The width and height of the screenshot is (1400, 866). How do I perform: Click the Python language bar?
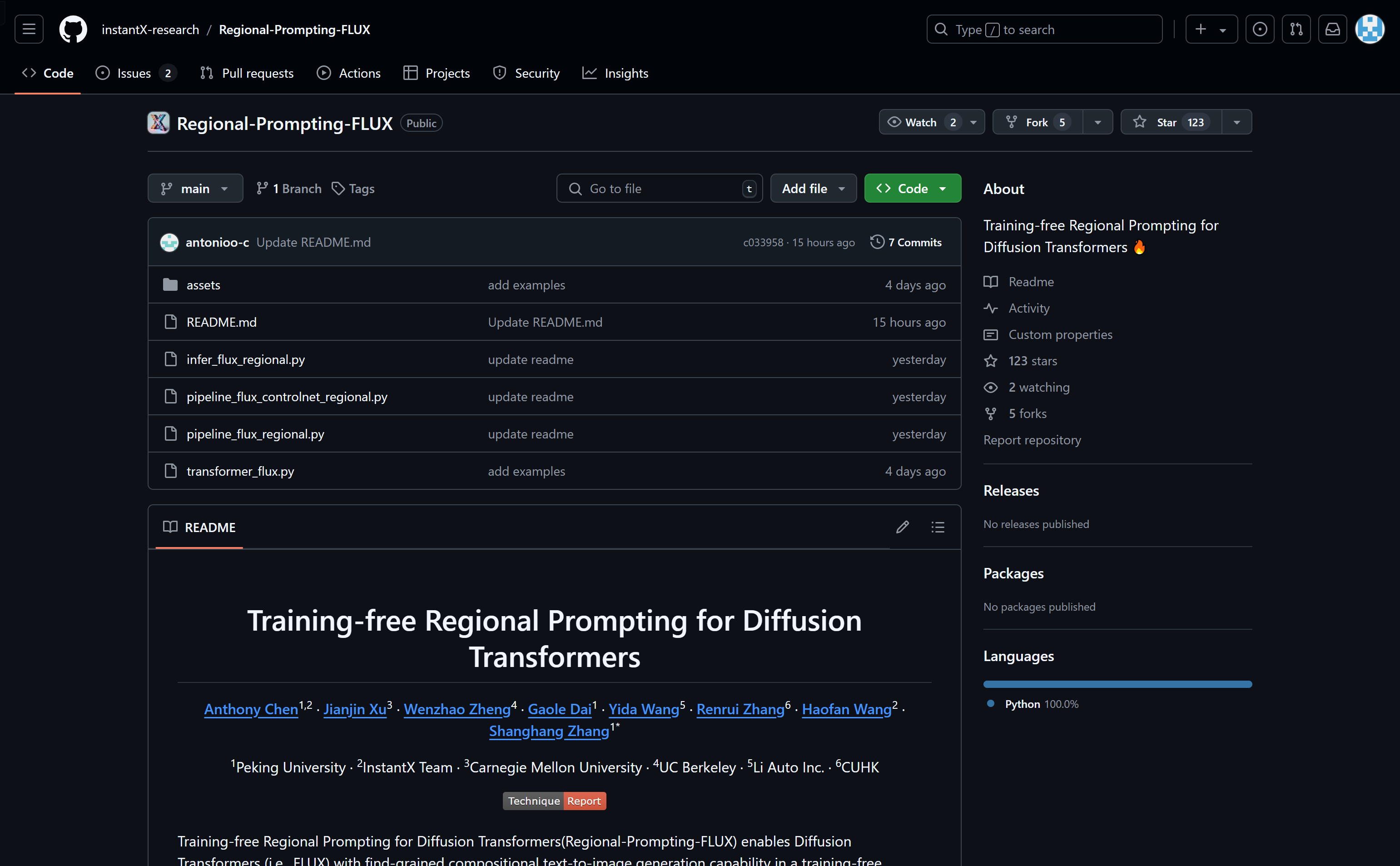tap(1117, 684)
